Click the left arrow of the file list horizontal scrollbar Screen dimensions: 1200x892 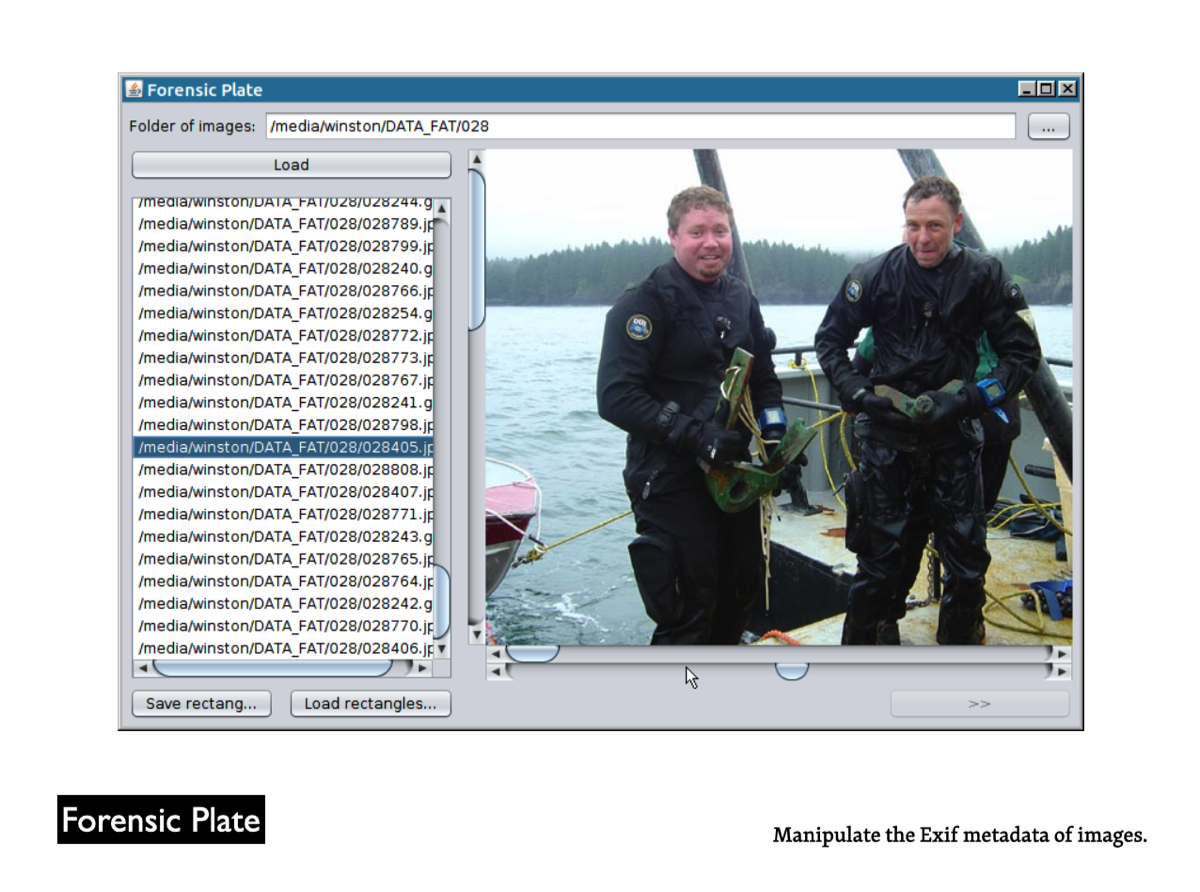click(142, 667)
